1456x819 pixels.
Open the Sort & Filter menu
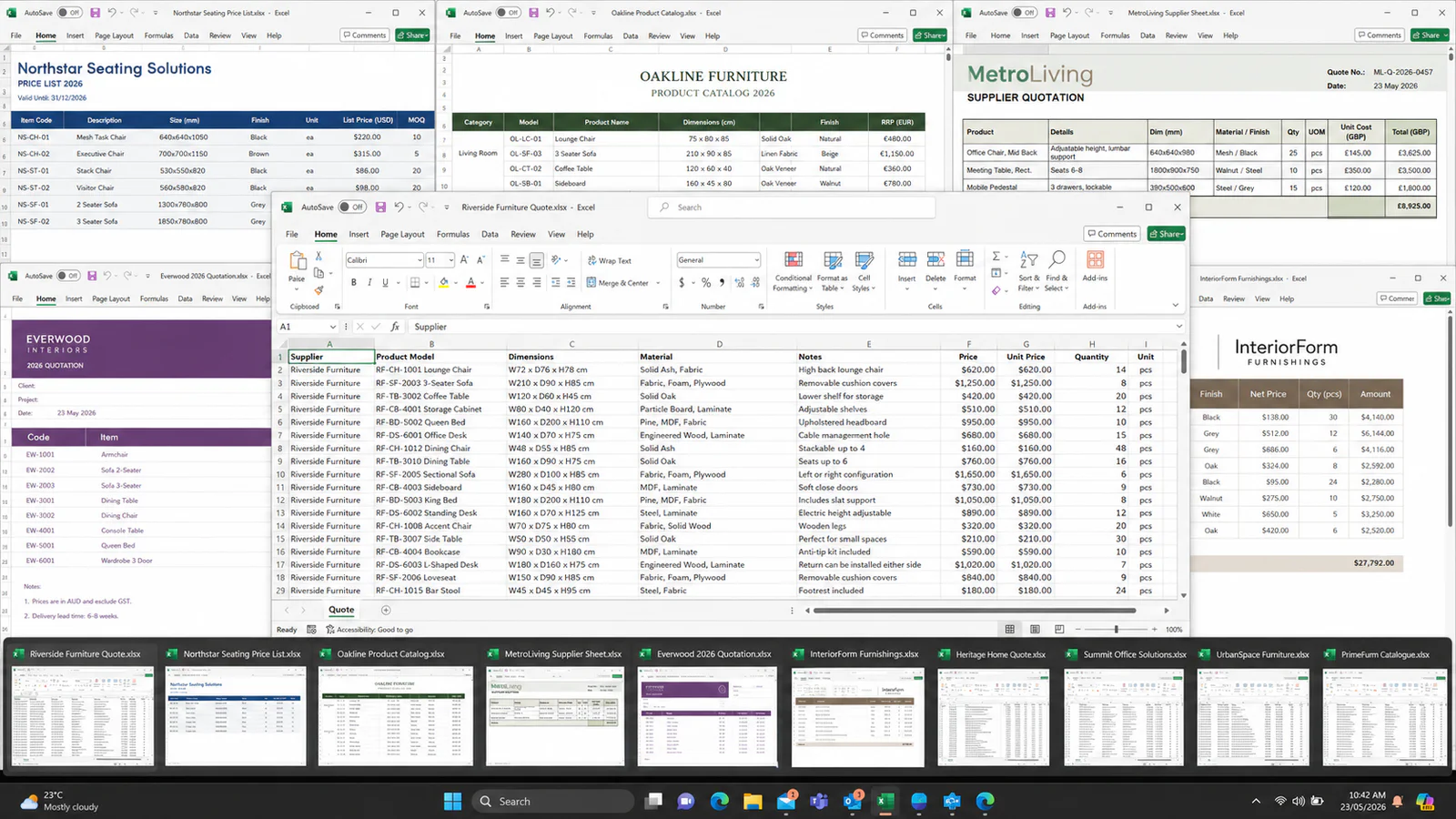[x=1027, y=271]
